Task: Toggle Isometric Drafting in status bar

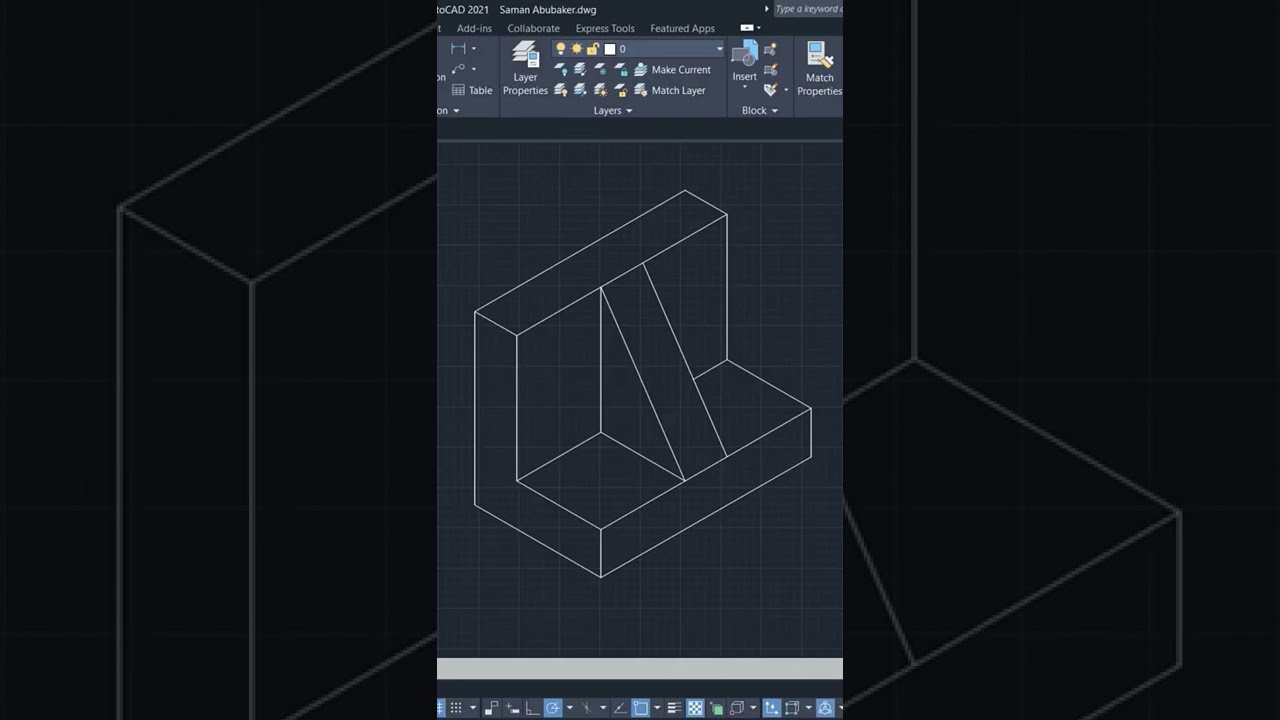Action: pyautogui.click(x=586, y=708)
